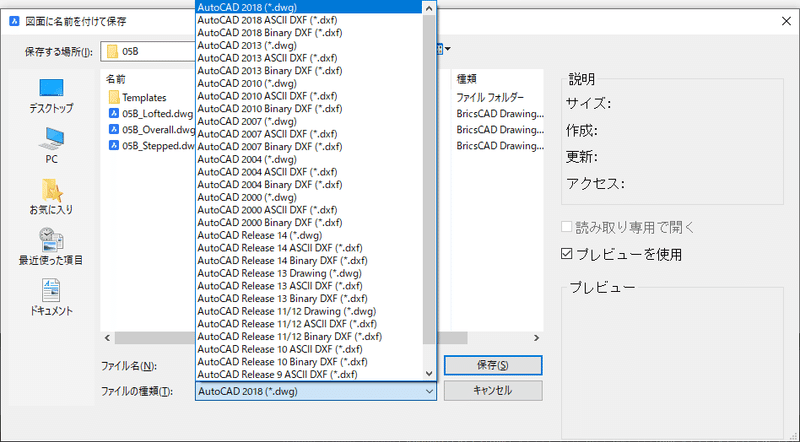Select 05B_Overall.dwg file name

159,129
